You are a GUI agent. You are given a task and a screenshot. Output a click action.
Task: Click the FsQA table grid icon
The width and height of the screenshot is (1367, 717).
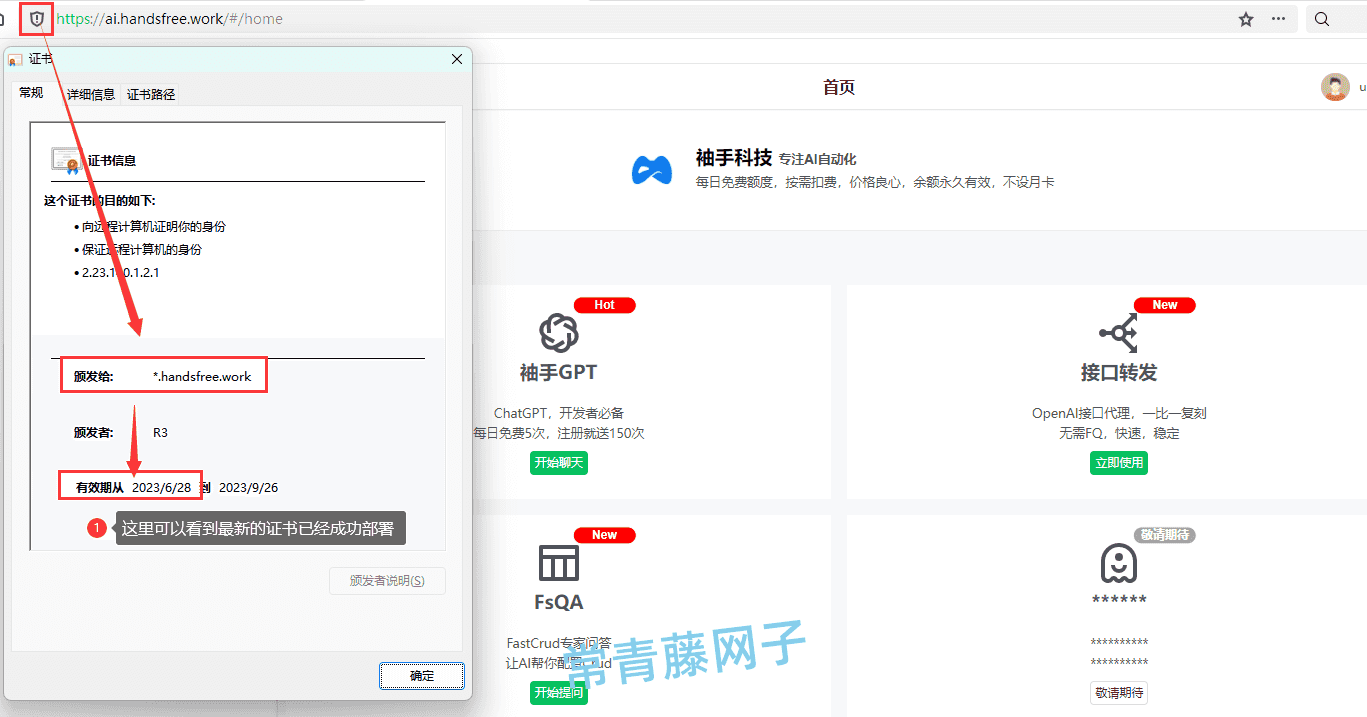[558, 563]
